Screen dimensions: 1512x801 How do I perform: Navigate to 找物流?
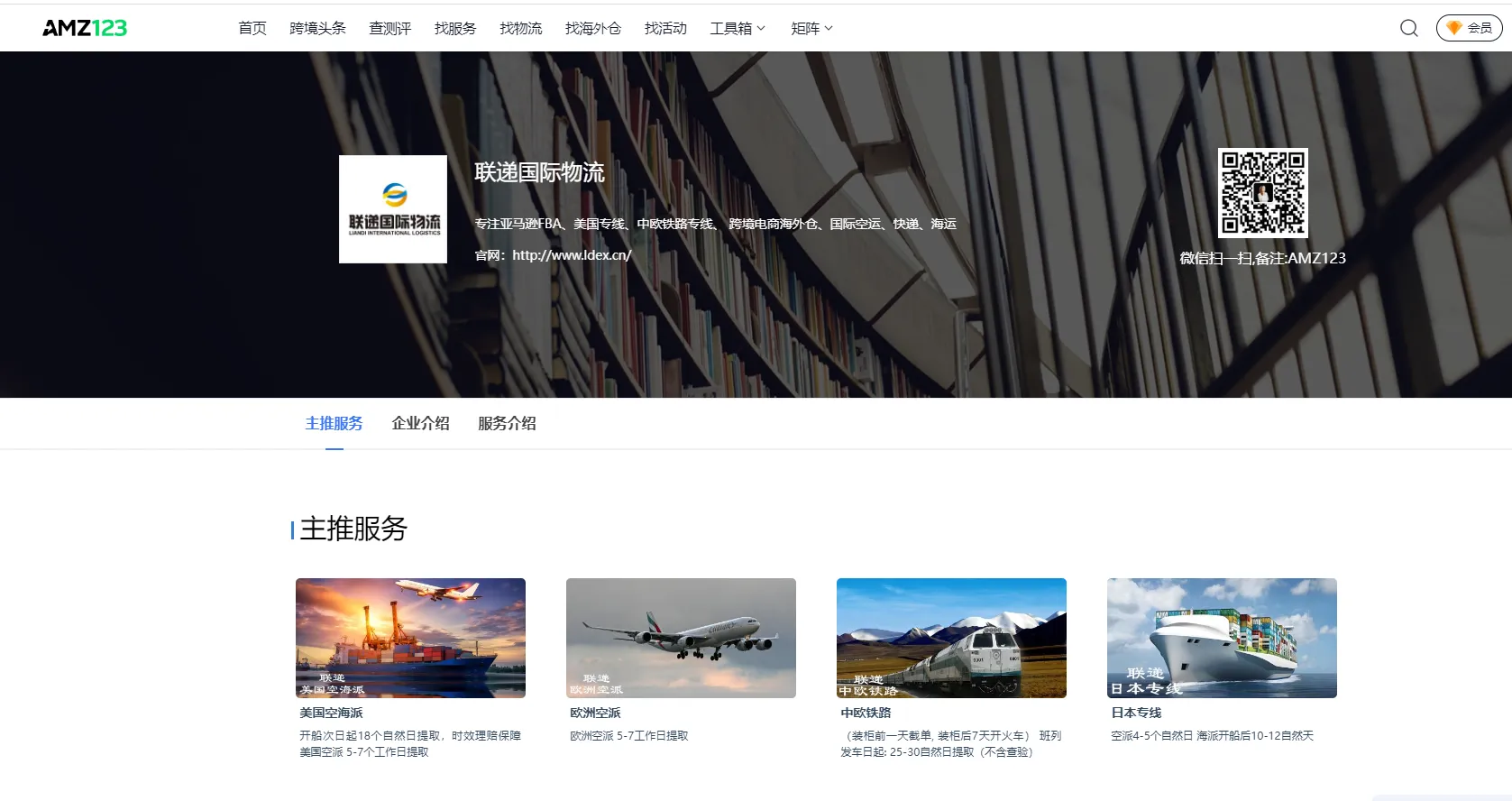tap(521, 28)
